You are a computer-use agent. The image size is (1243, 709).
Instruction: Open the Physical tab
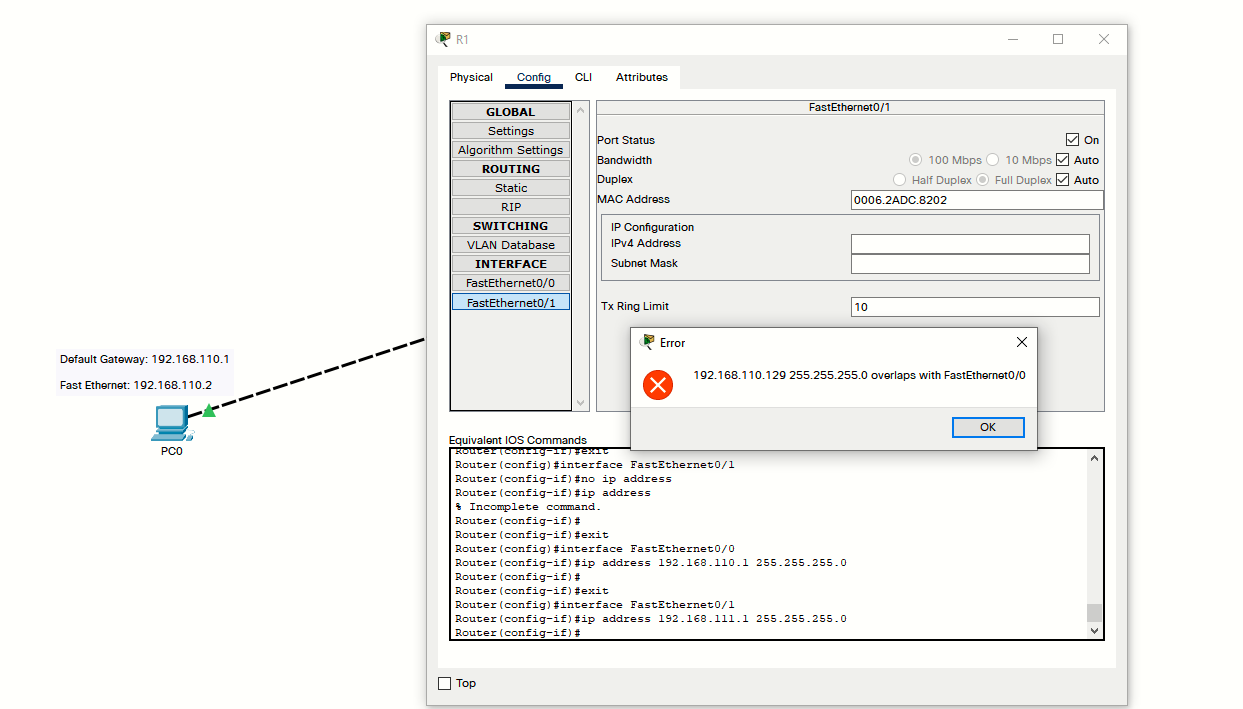(471, 77)
